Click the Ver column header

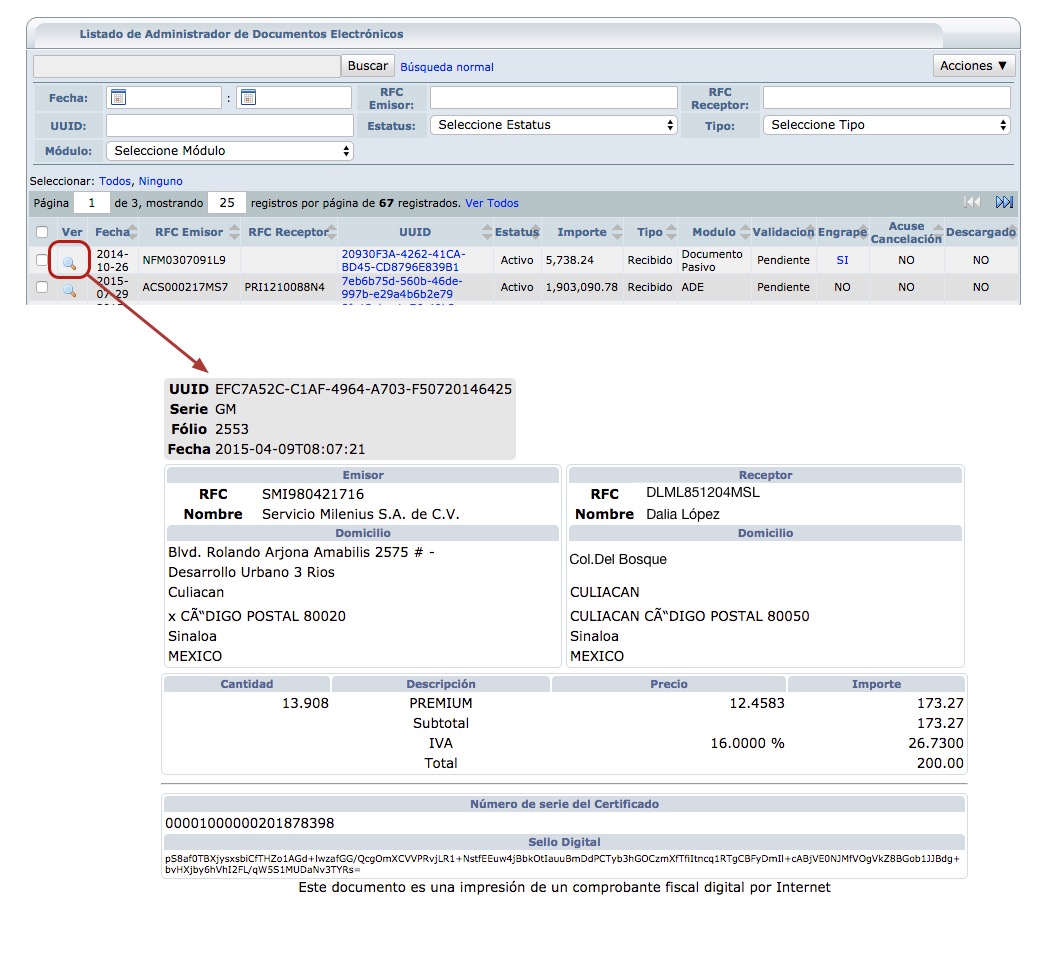72,232
